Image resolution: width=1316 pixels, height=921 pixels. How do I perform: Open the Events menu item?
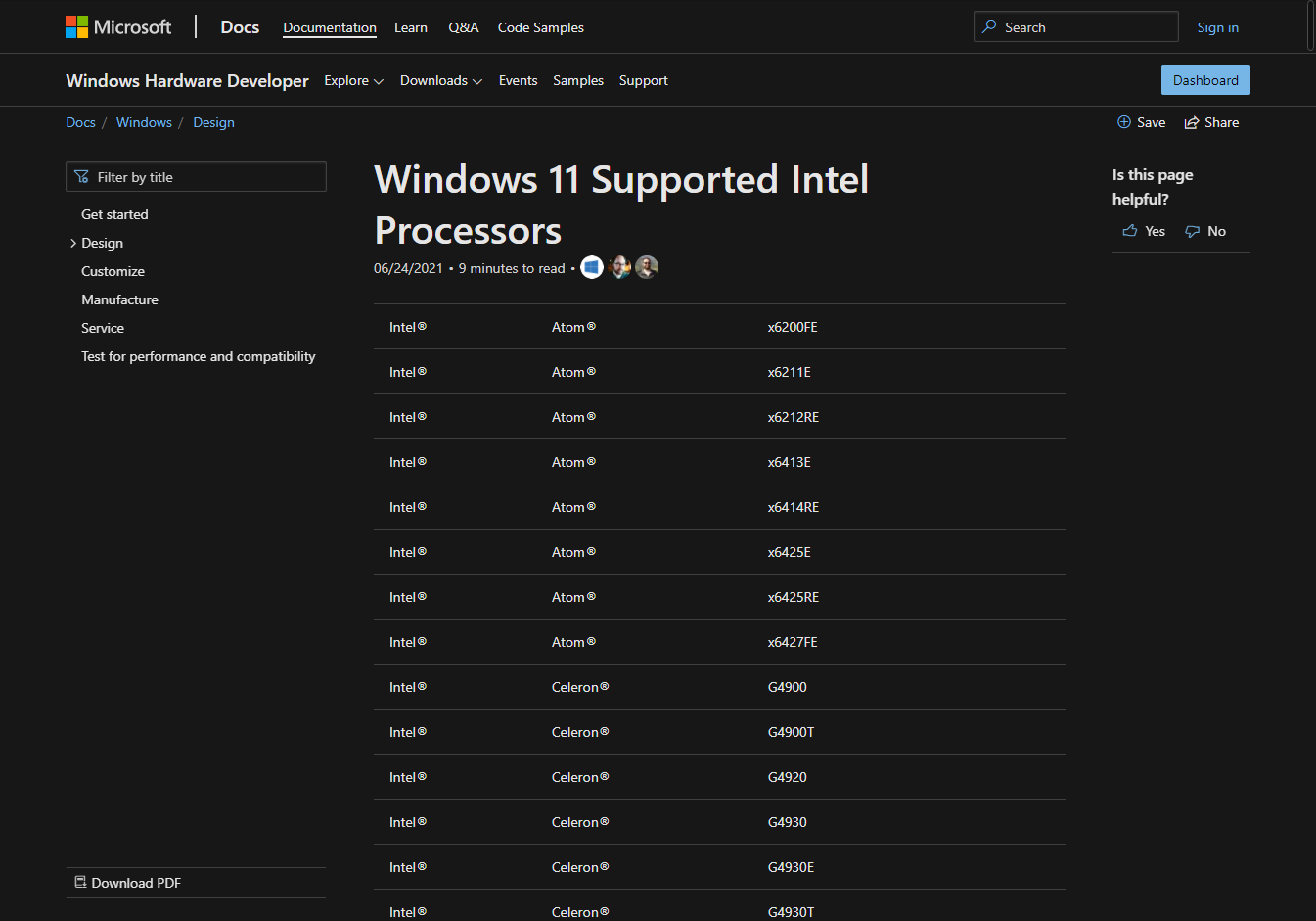pyautogui.click(x=519, y=80)
